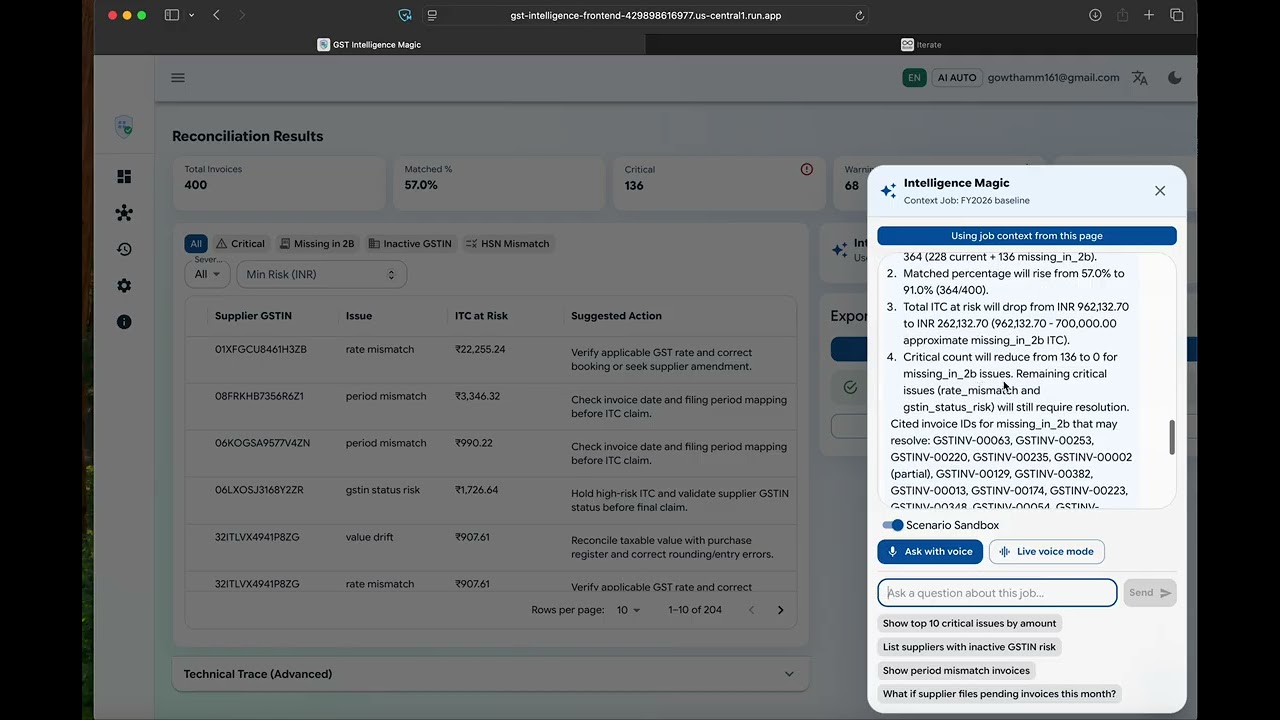The image size is (1280, 720).
Task: Click the Intelligence Magic sparkle icon
Action: 888,191
